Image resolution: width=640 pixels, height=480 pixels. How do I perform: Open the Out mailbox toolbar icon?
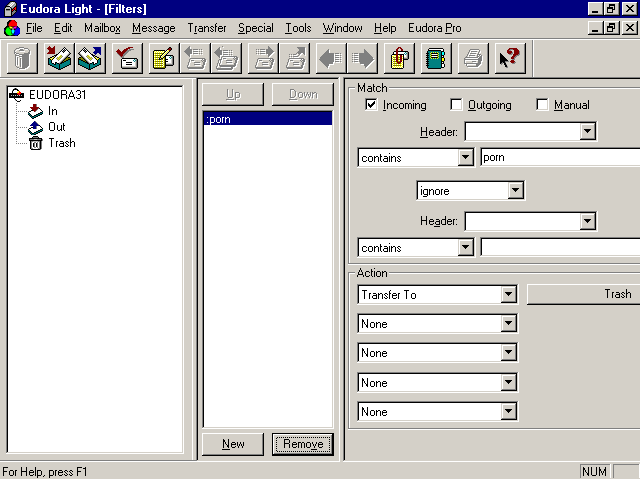pyautogui.click(x=90, y=58)
